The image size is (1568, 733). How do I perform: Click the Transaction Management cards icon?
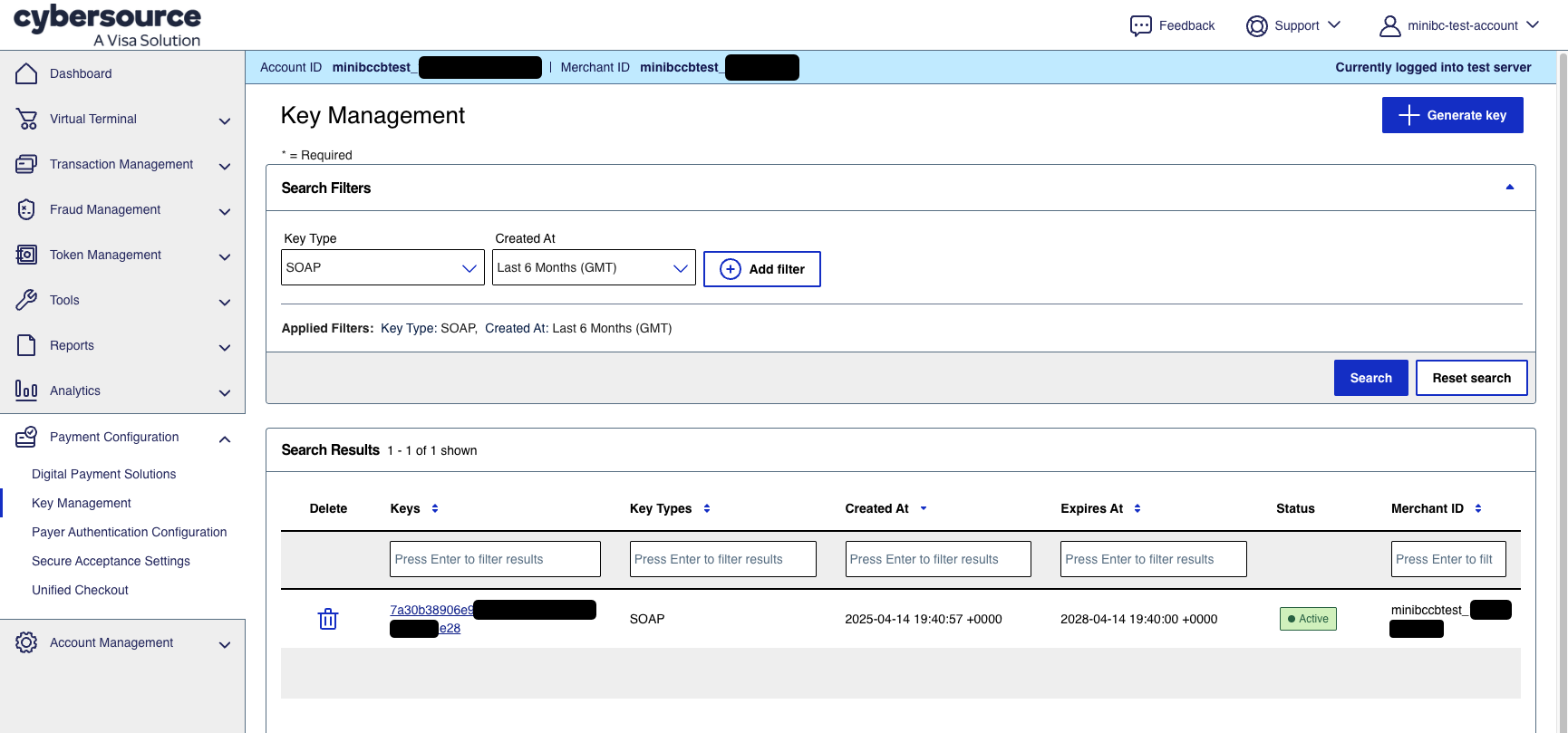click(26, 164)
